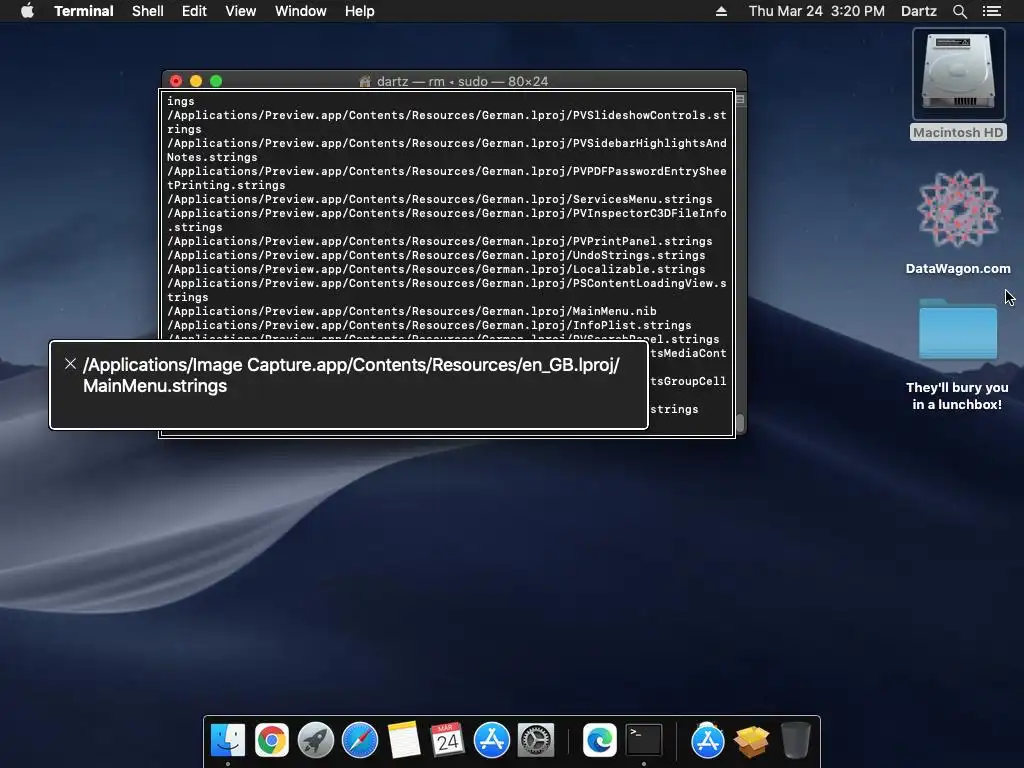
Task: Open the Edit menu
Action: [x=194, y=11]
